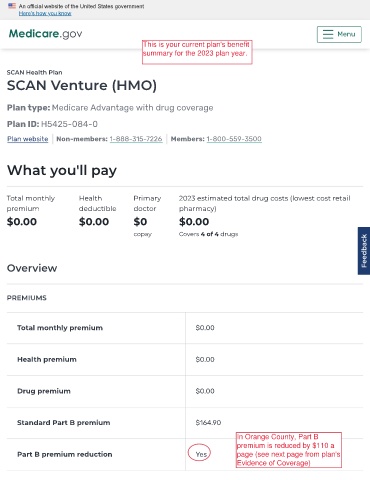Viewport: 370px width, 480px height.
Task: Select the Orange County Part B annotation
Action: pyautogui.click(x=289, y=450)
